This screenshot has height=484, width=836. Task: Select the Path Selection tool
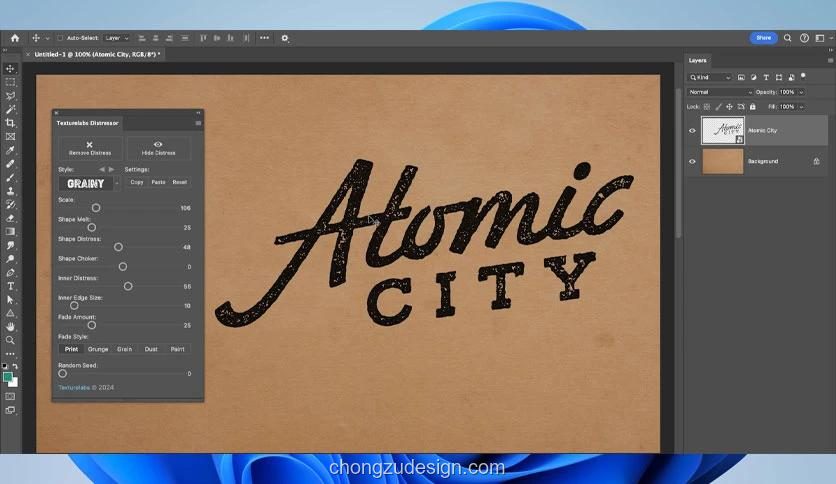pyautogui.click(x=10, y=300)
